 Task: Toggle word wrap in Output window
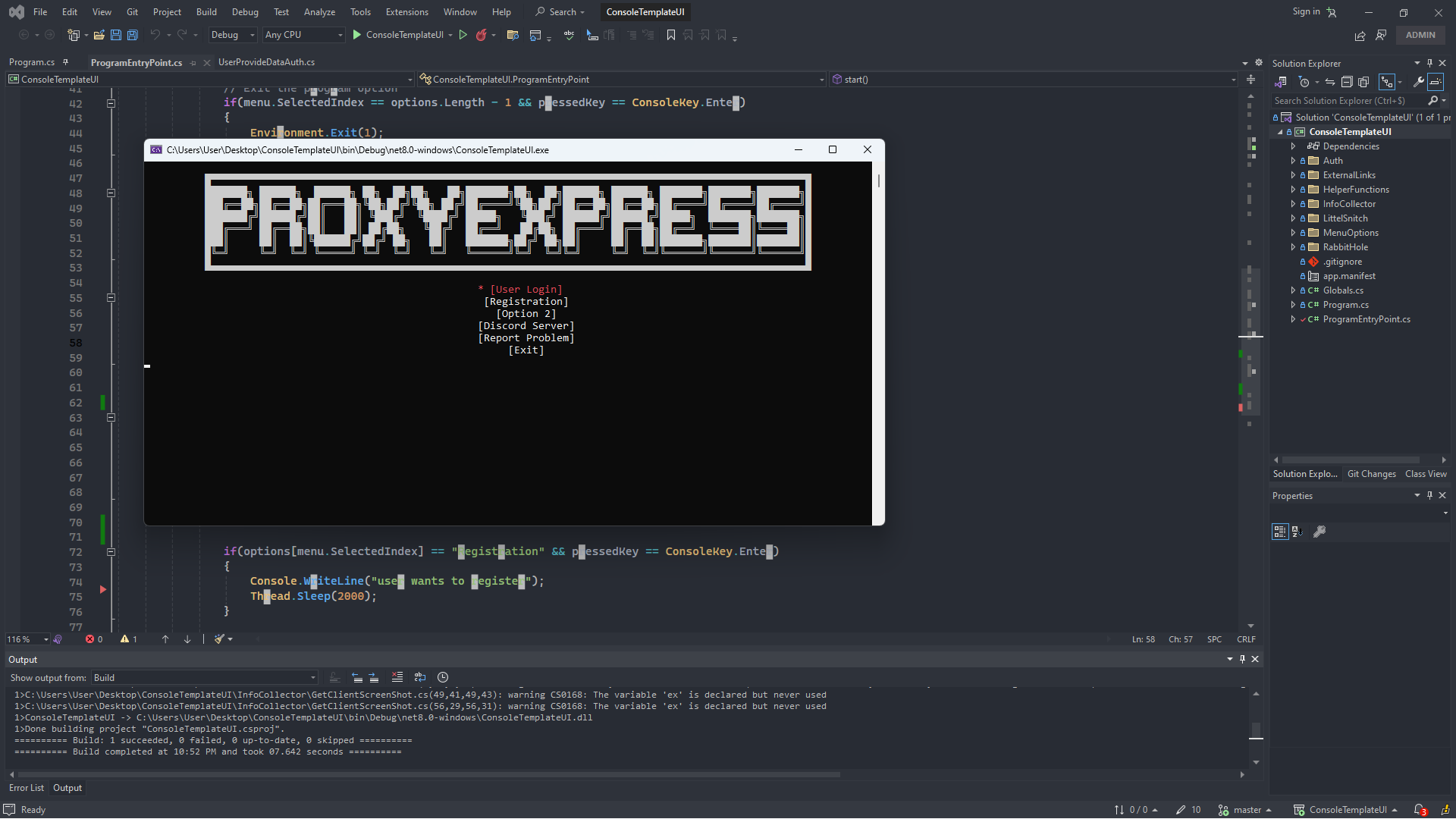[420, 677]
